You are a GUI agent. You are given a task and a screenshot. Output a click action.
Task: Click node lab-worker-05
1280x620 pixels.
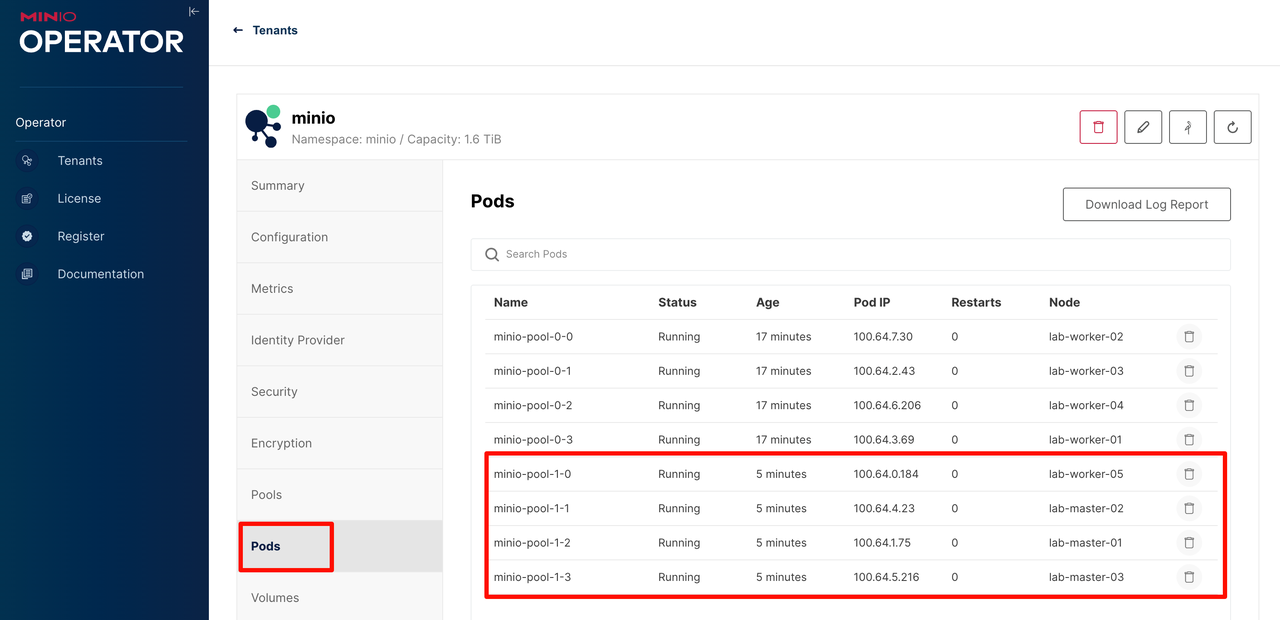(1086, 474)
